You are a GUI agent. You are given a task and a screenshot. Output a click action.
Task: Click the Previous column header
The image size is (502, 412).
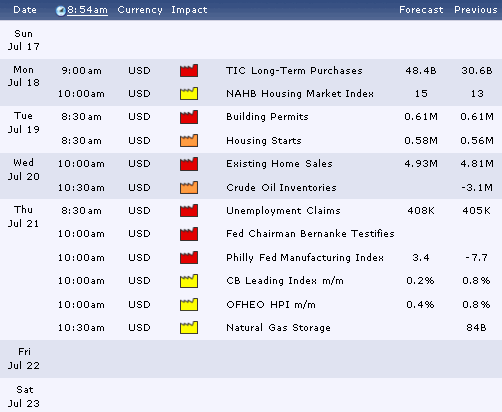coord(476,10)
